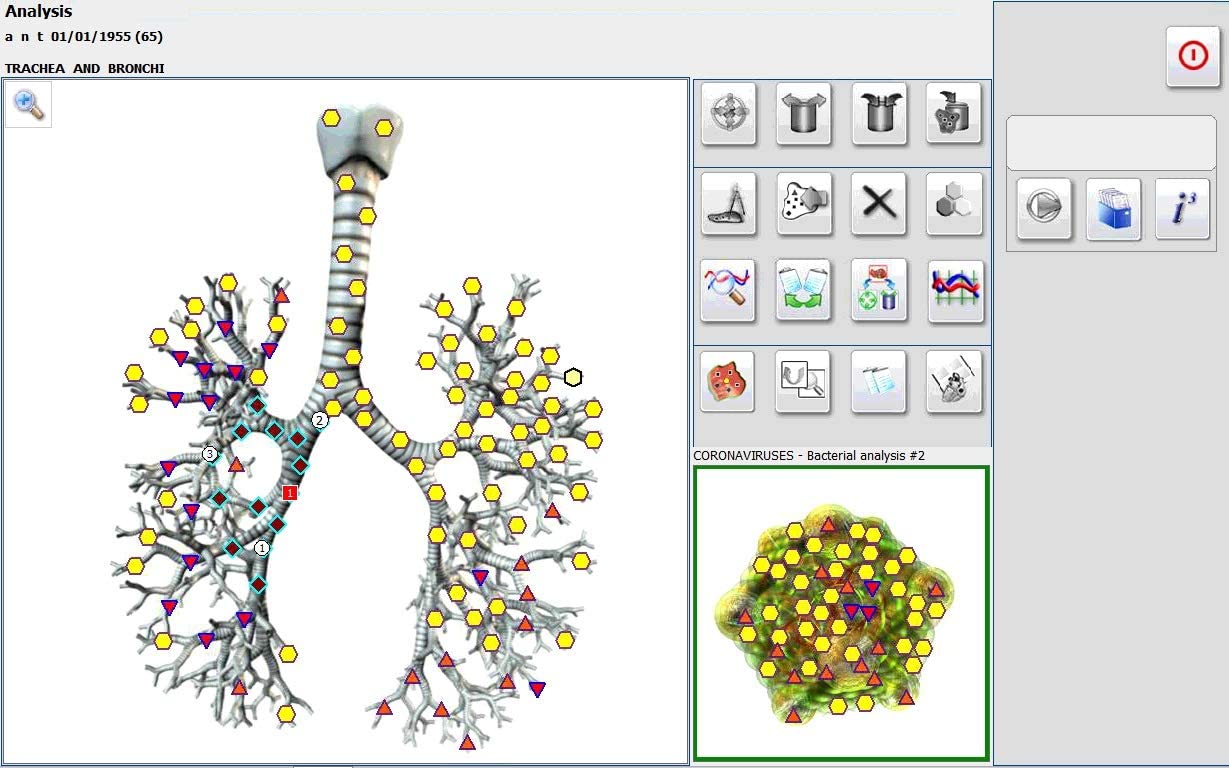The height and width of the screenshot is (768, 1229).
Task: Select the white circle marker numbered 2
Action: pos(319,420)
